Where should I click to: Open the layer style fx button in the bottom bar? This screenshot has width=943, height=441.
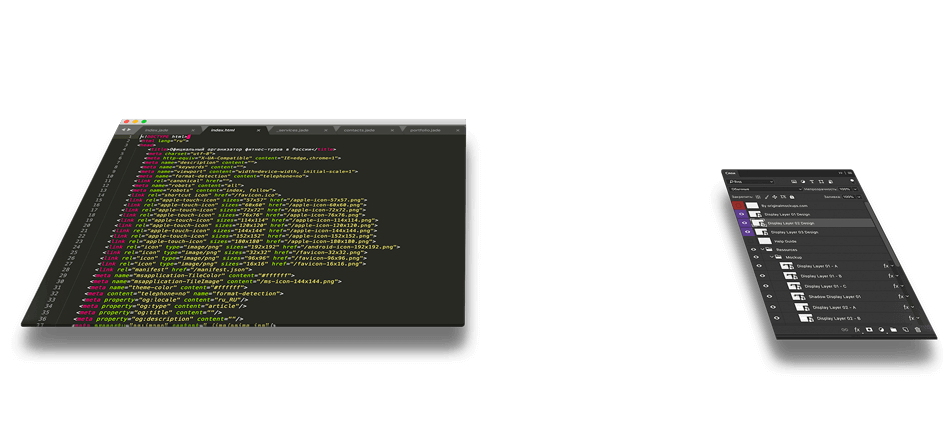point(857,329)
